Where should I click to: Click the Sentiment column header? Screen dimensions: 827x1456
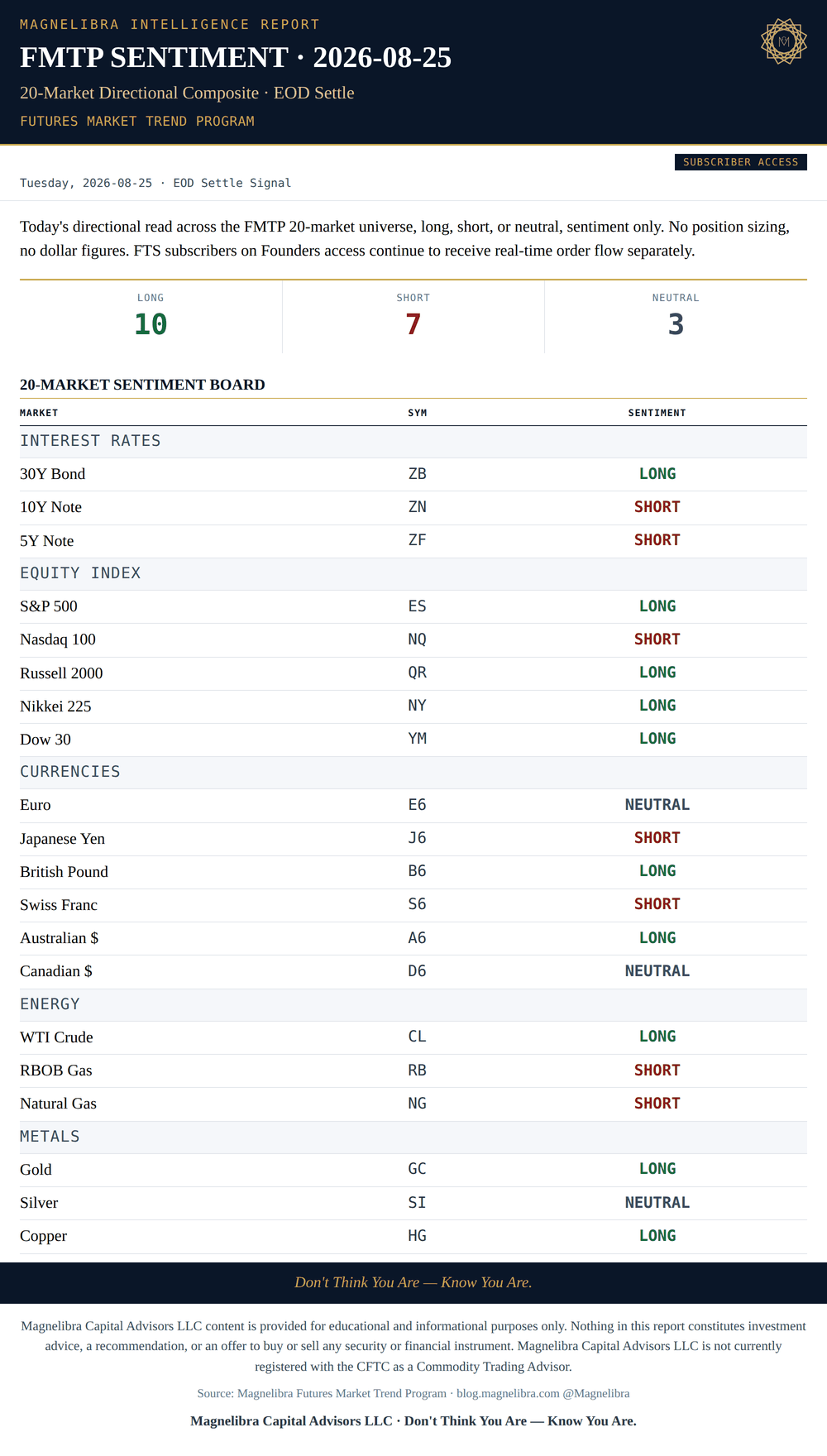[x=657, y=413]
